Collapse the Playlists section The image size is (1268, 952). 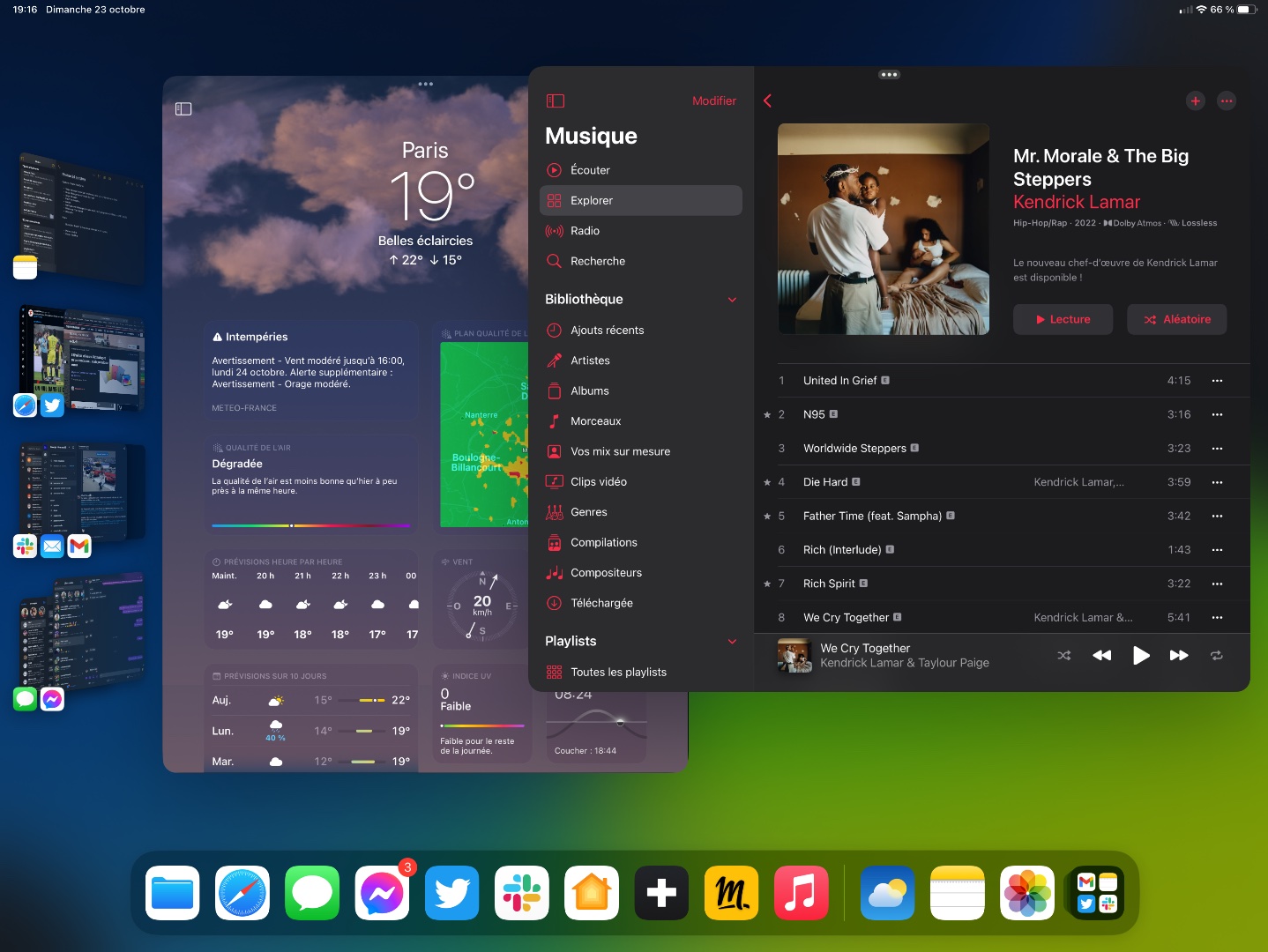pyautogui.click(x=732, y=642)
